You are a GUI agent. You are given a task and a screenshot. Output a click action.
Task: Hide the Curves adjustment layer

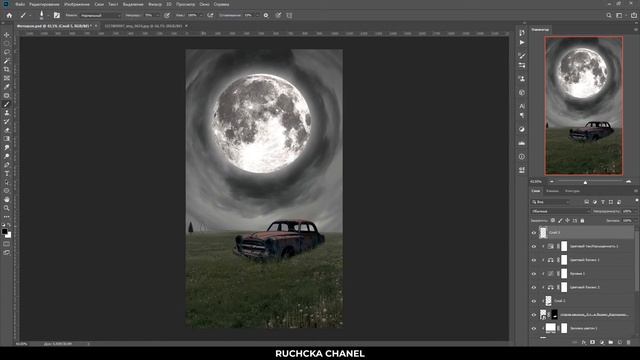point(533,274)
